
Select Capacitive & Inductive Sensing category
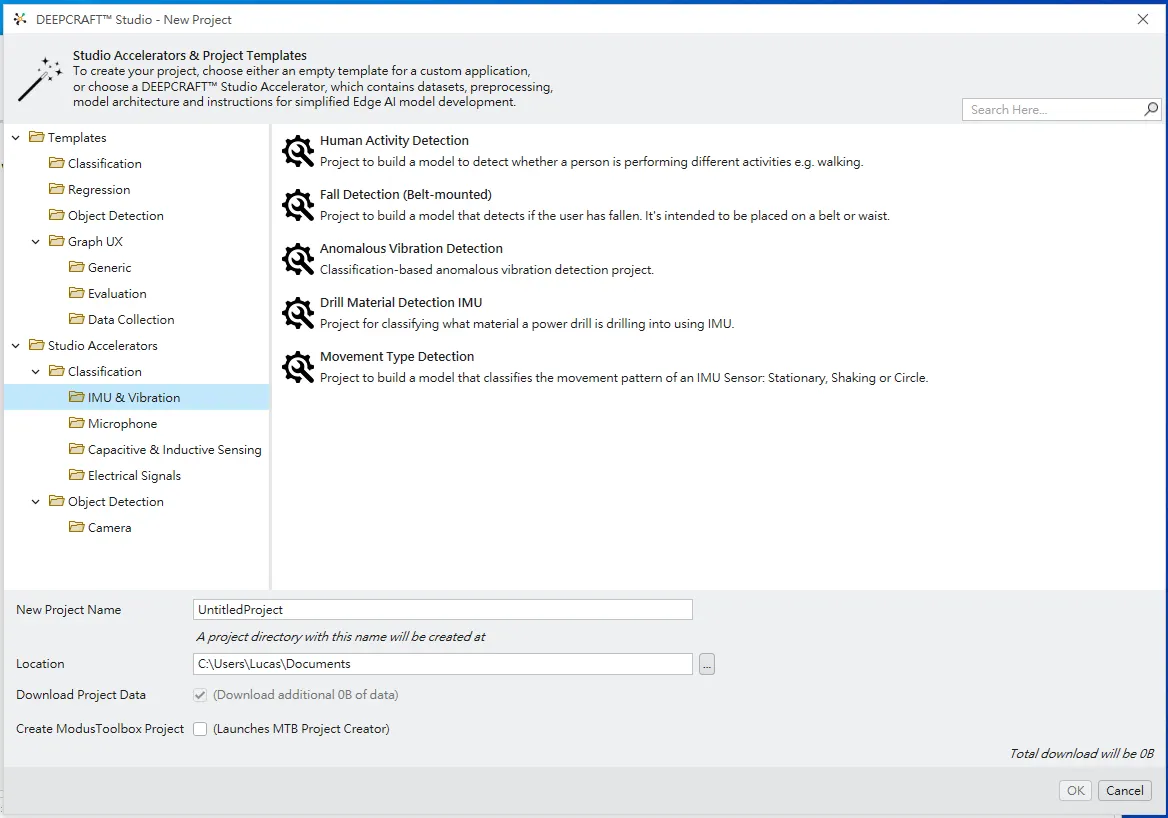(x=174, y=450)
